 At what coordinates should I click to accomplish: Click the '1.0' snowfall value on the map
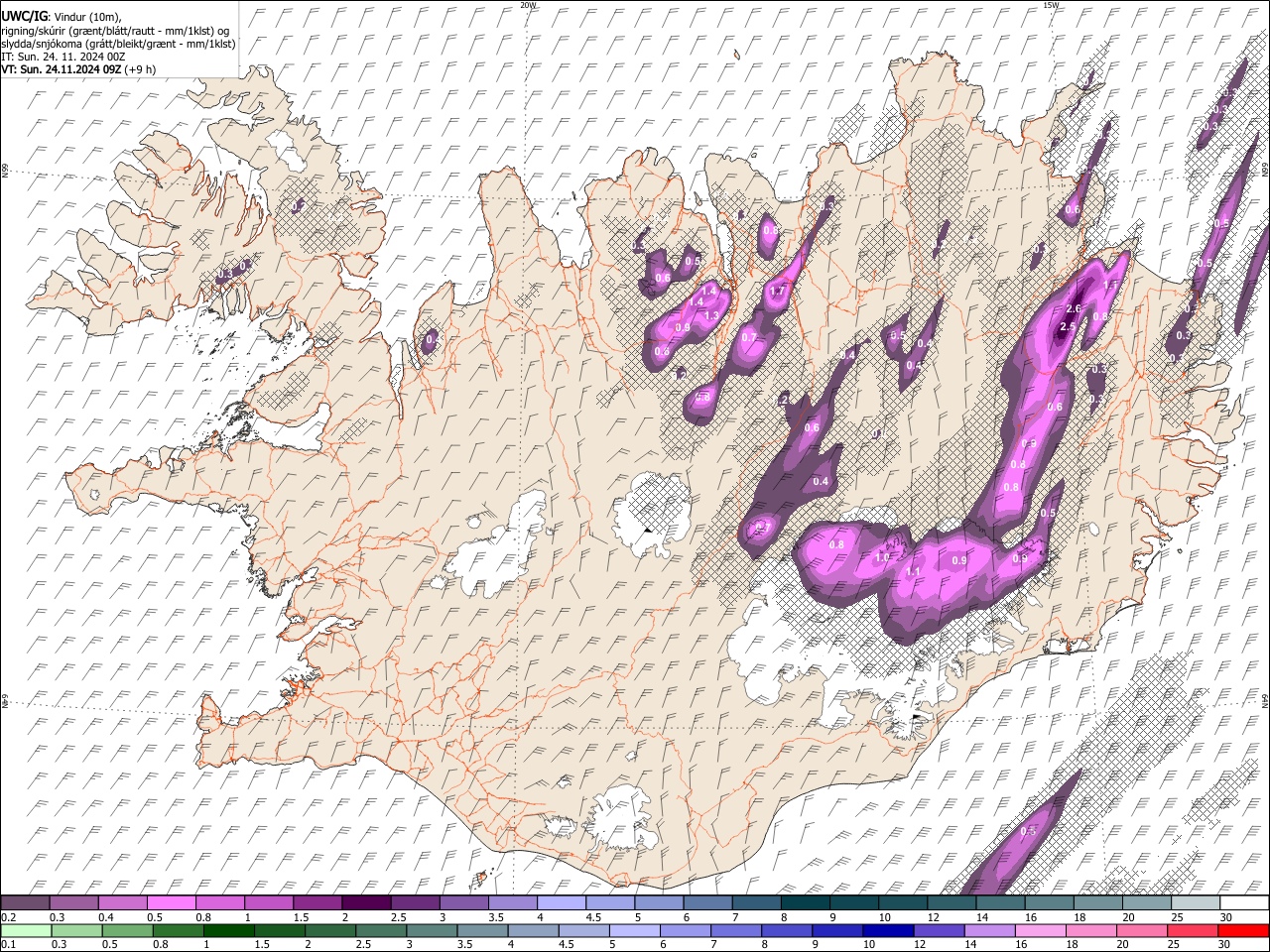click(883, 557)
